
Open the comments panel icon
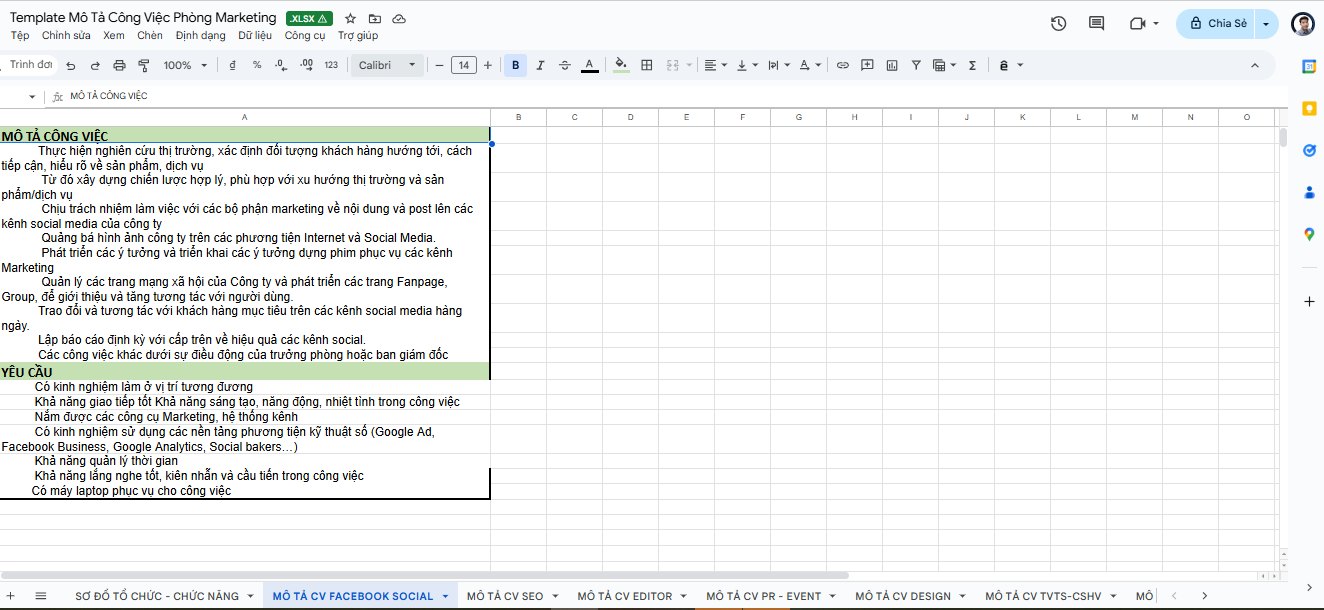point(1096,23)
